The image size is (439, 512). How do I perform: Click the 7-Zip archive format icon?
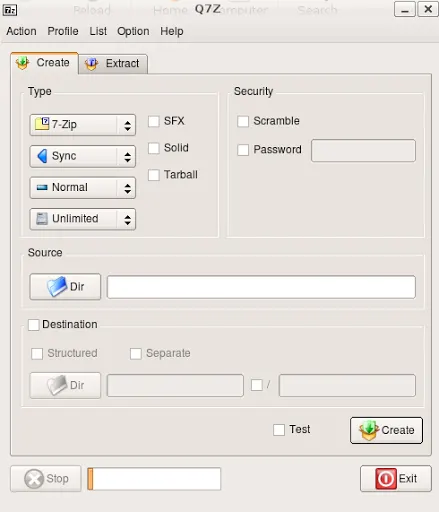point(42,124)
